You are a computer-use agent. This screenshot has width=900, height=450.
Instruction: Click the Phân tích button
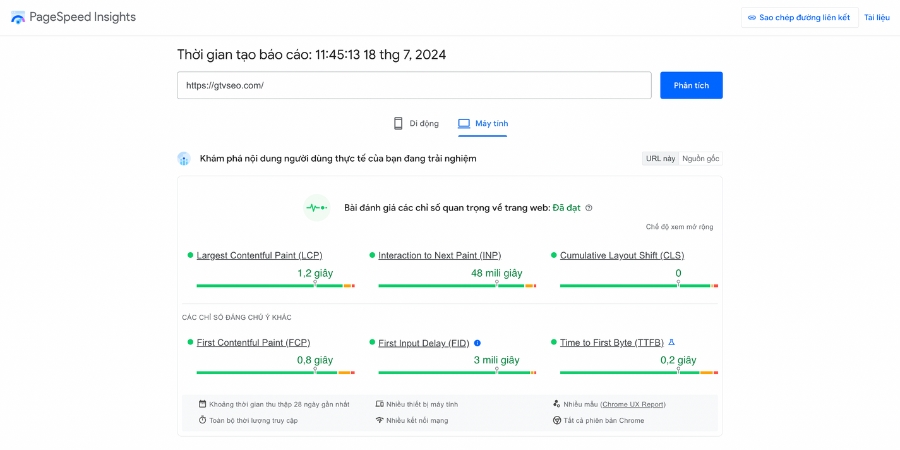click(691, 85)
